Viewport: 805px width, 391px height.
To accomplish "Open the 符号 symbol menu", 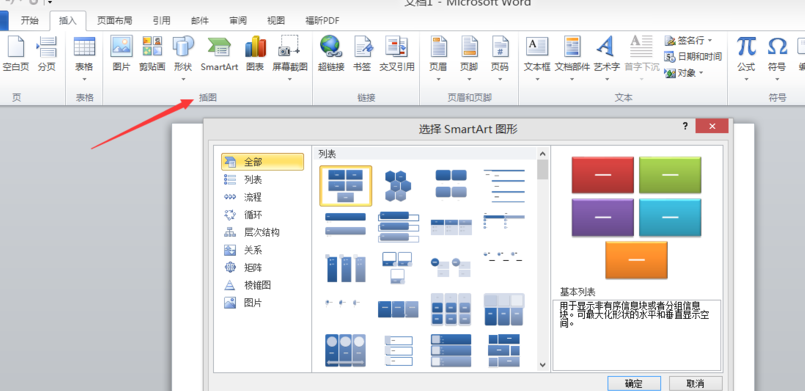I will pos(777,59).
